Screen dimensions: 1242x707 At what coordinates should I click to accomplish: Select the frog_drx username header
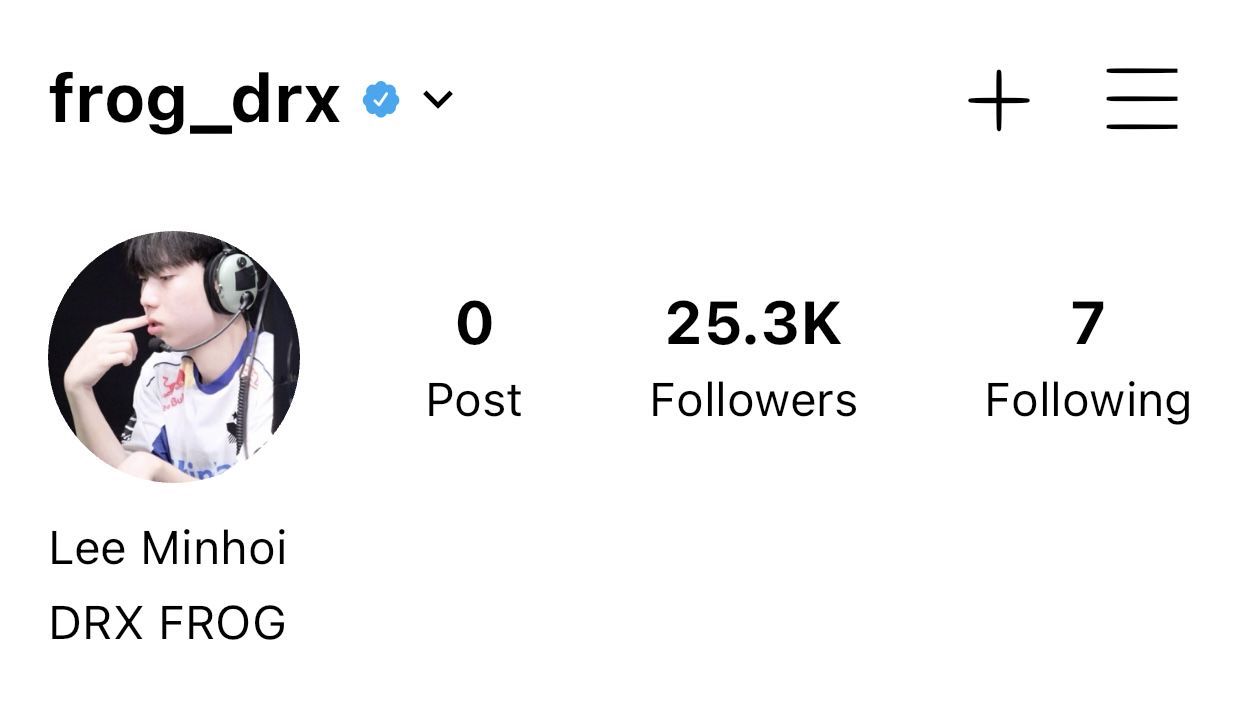point(195,101)
